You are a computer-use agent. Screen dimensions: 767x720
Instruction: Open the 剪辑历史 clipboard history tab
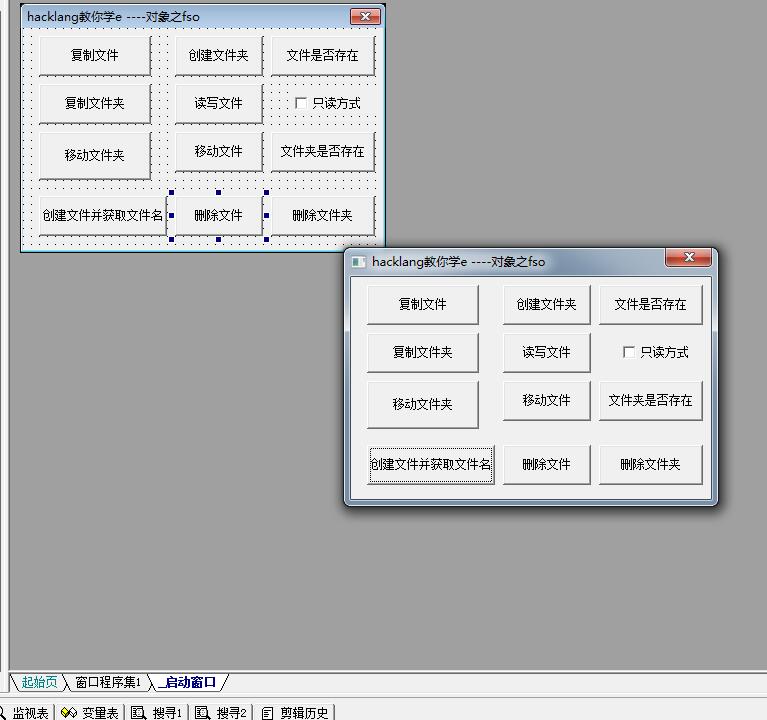click(x=295, y=713)
